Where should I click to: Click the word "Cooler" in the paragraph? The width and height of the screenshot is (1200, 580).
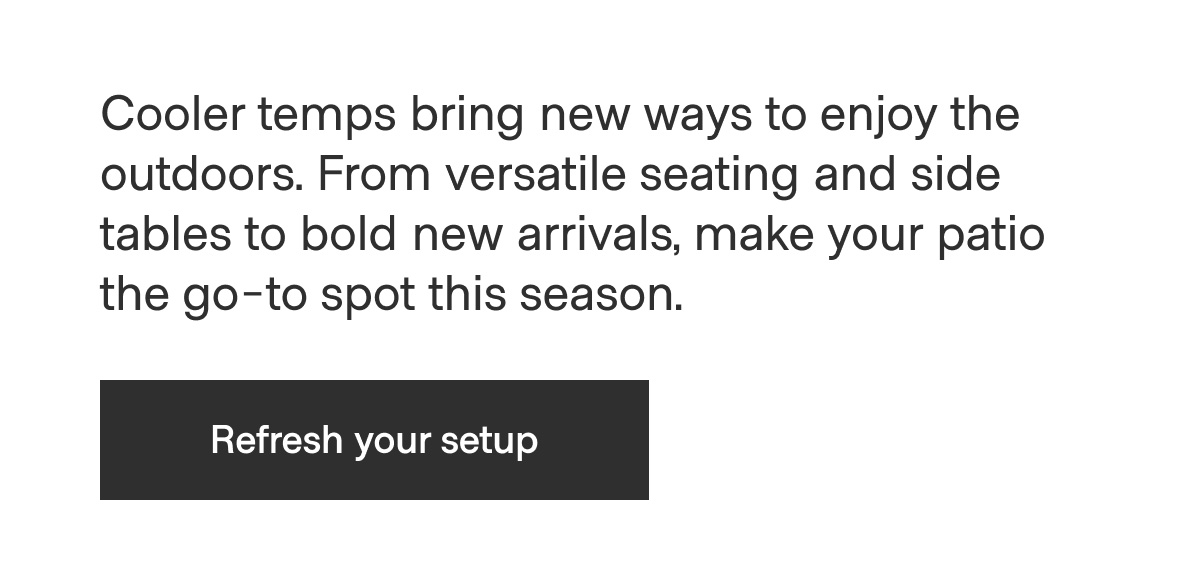(172, 115)
